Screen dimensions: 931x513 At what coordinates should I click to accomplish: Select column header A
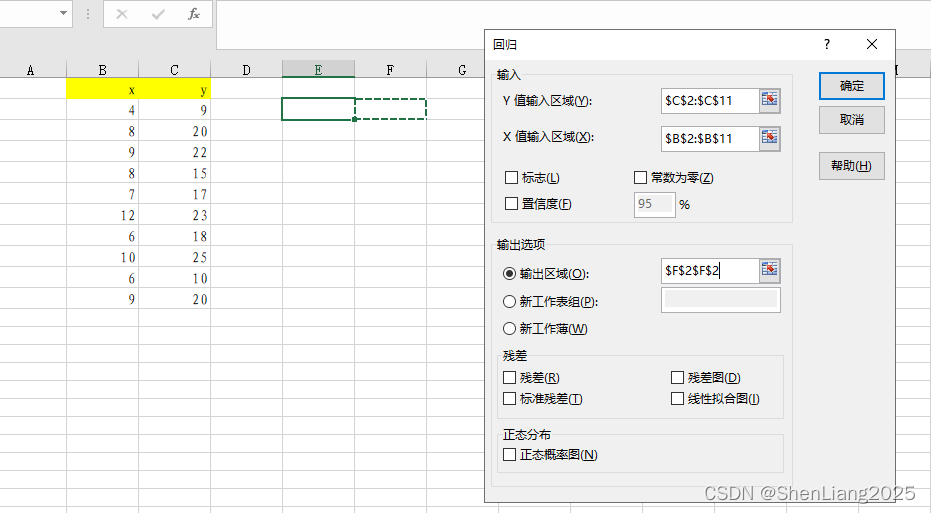(x=31, y=70)
